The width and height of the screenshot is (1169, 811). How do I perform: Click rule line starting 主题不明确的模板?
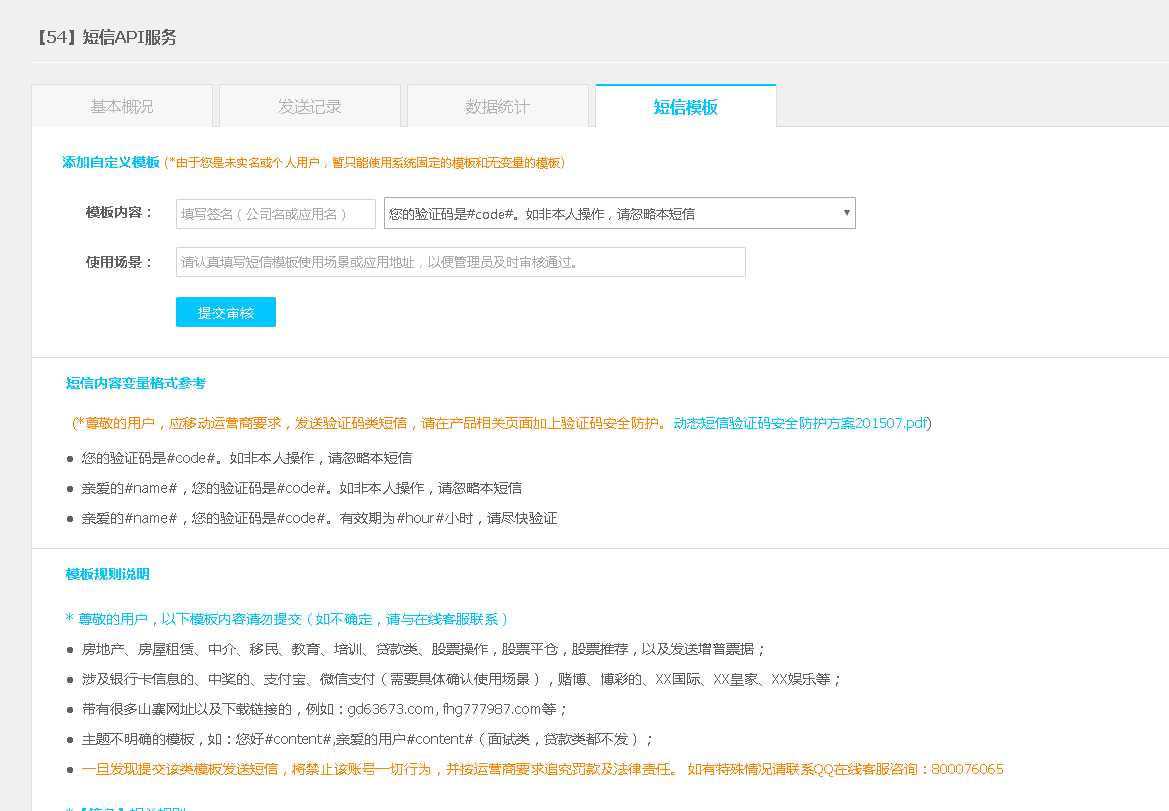[x=368, y=739]
